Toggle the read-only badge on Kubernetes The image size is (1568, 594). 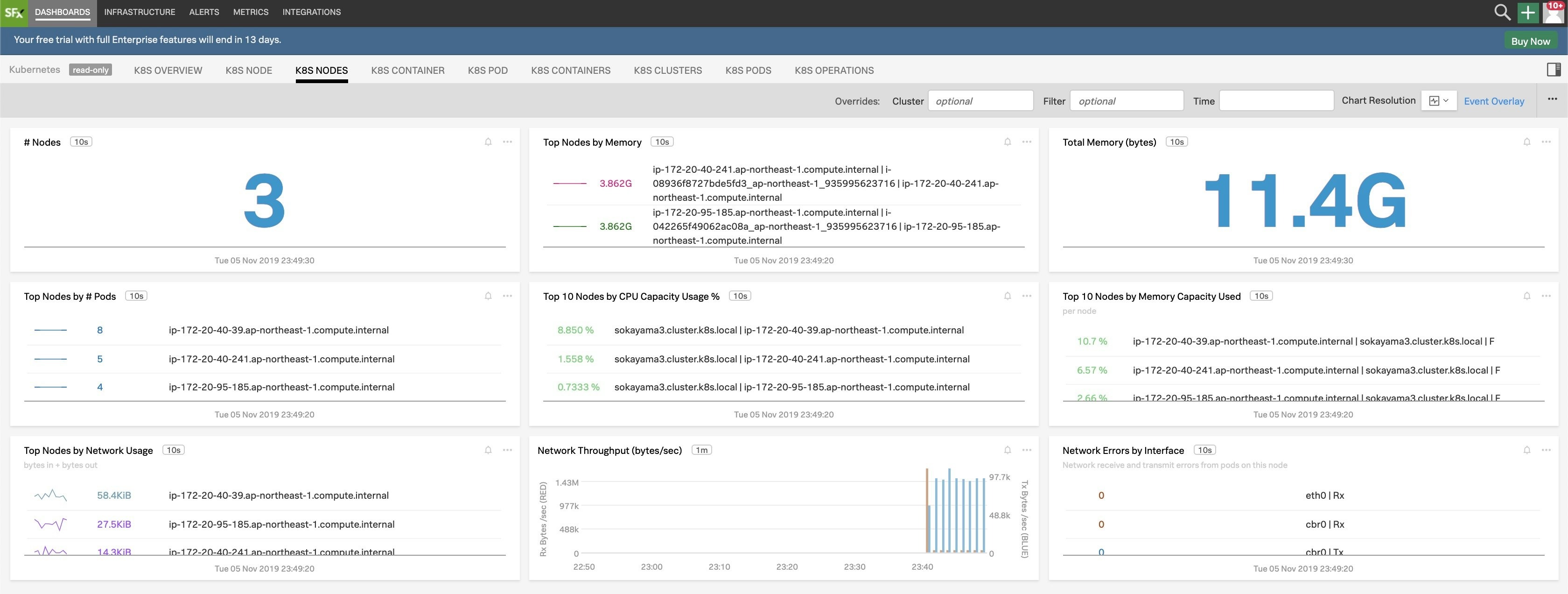[x=89, y=69]
